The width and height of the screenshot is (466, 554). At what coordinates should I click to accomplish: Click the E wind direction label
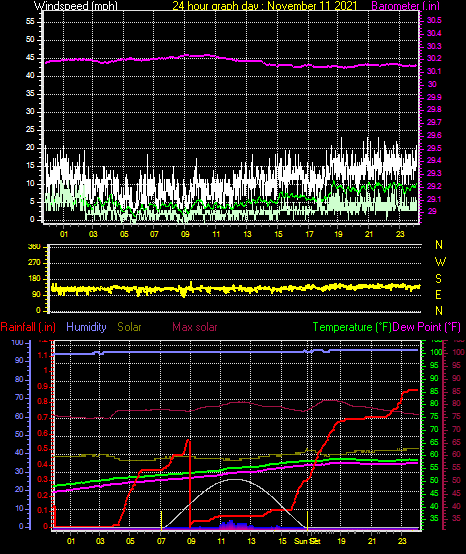point(438,295)
